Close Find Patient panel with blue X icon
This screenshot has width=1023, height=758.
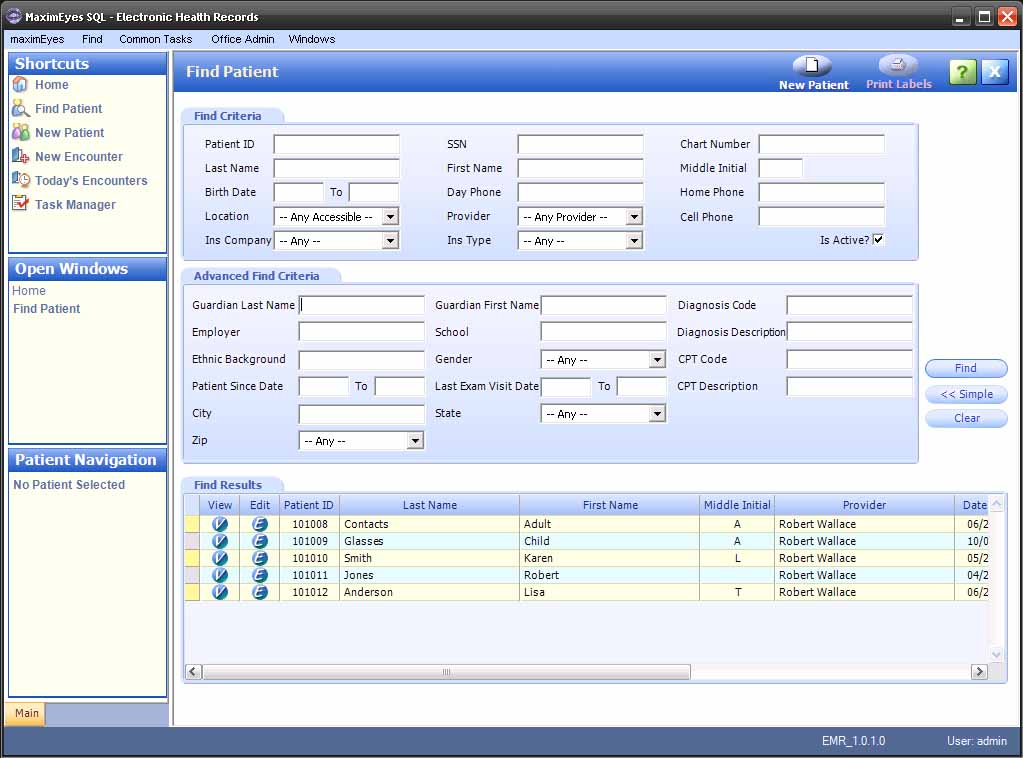994,72
